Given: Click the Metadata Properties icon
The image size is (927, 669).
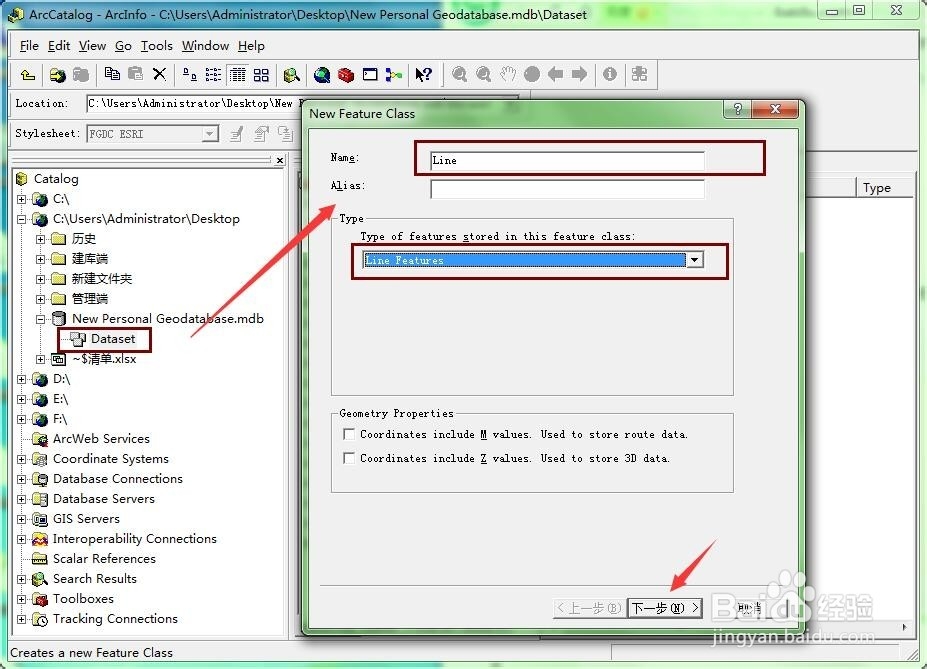Looking at the screenshot, I should point(261,134).
